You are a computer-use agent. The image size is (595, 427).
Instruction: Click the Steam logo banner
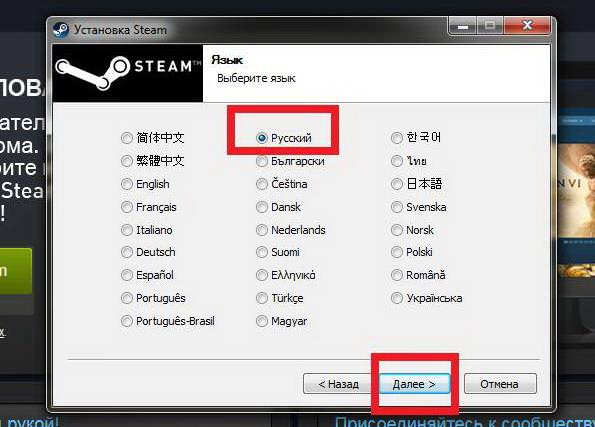[x=128, y=73]
